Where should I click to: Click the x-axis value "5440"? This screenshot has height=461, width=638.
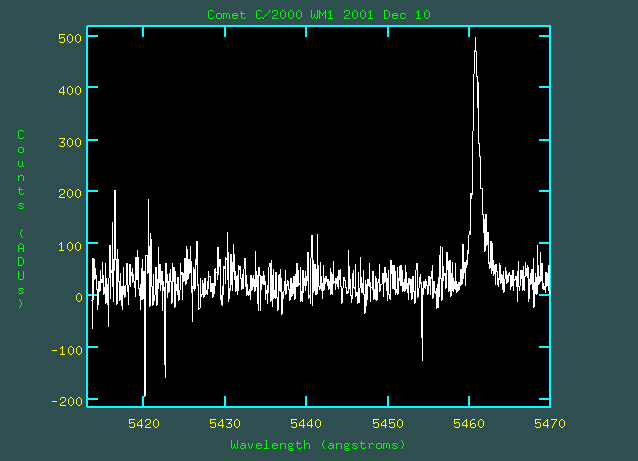pos(306,424)
